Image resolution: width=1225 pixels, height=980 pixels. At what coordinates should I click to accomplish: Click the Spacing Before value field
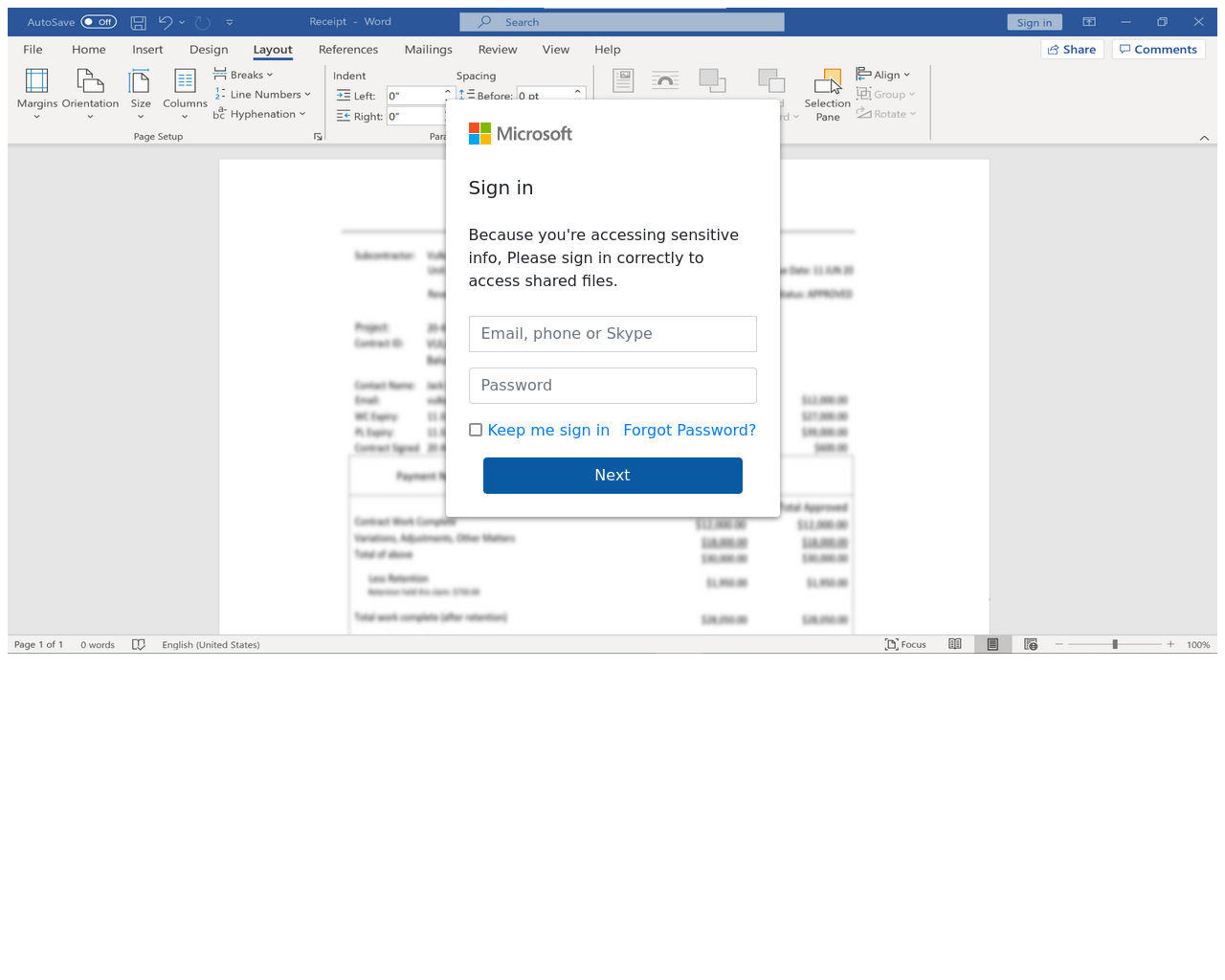[x=545, y=95]
